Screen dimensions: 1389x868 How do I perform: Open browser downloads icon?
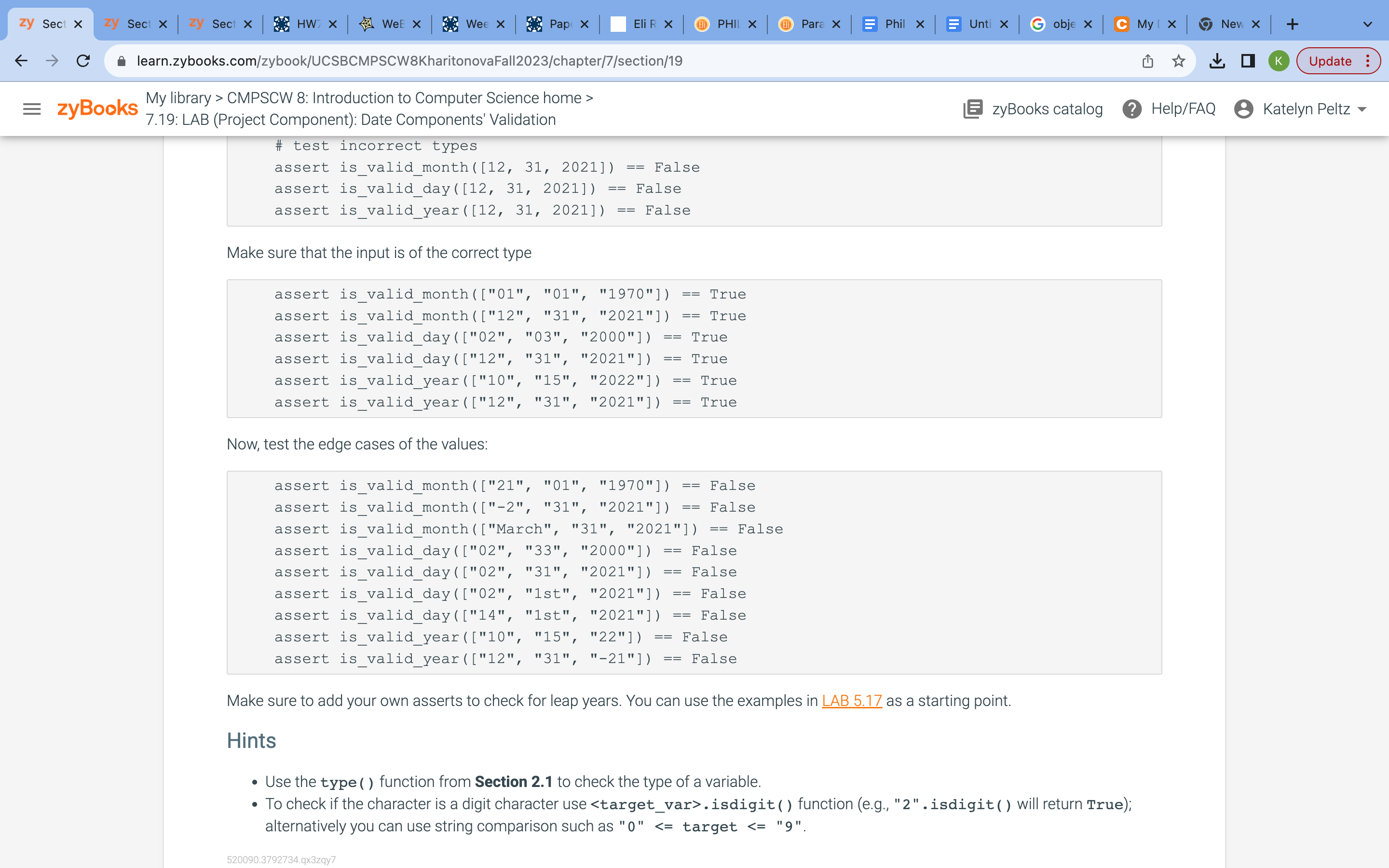coord(1217,61)
